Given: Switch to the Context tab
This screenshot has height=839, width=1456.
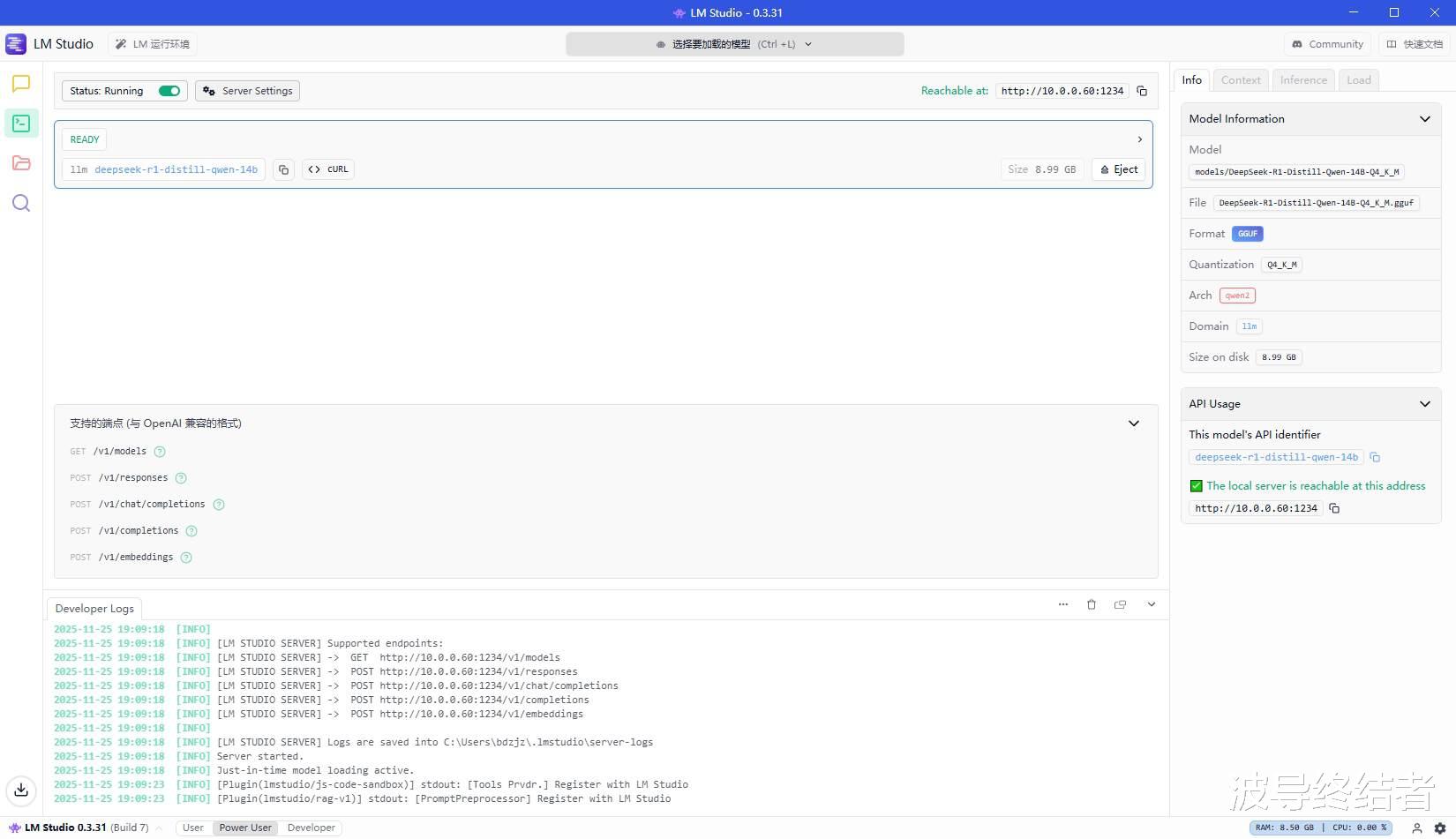Looking at the screenshot, I should (1241, 80).
